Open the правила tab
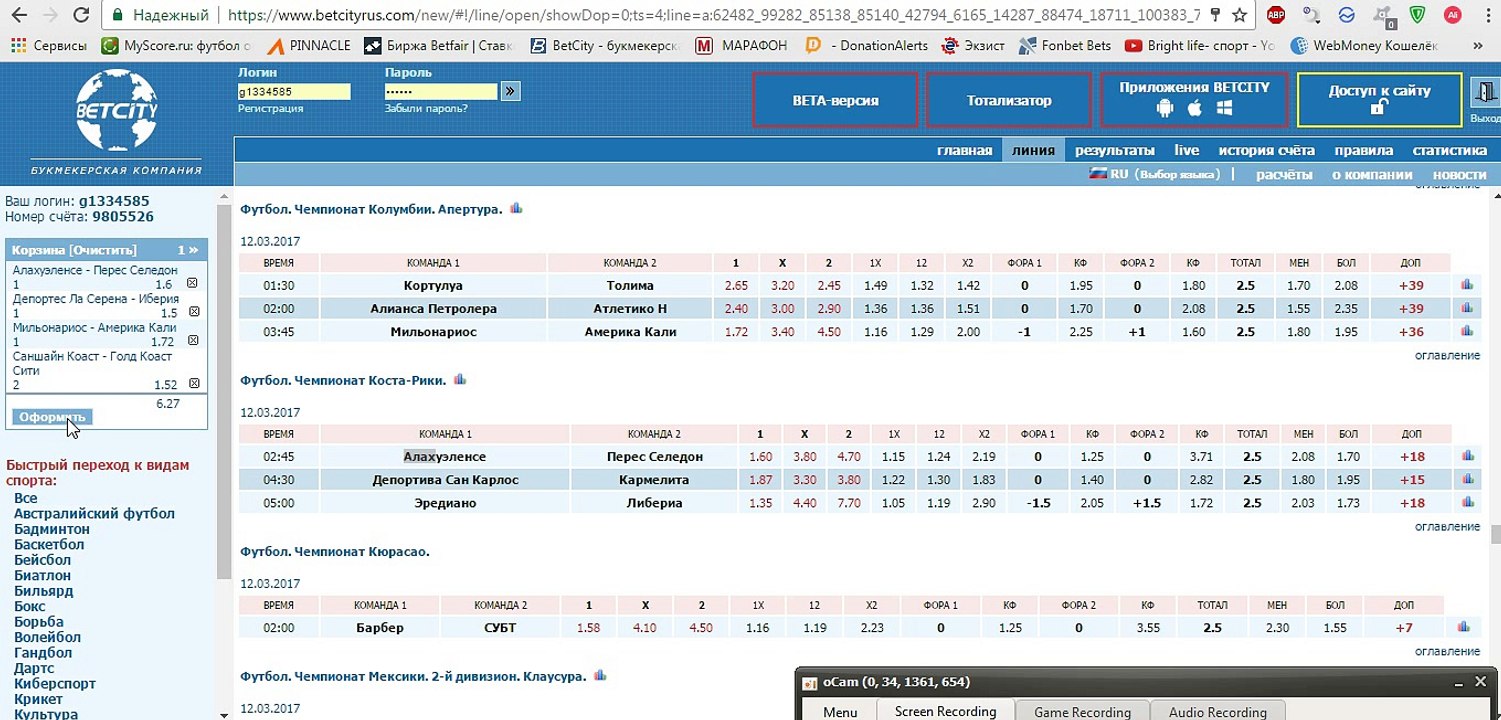Image resolution: width=1501 pixels, height=720 pixels. 1363,150
